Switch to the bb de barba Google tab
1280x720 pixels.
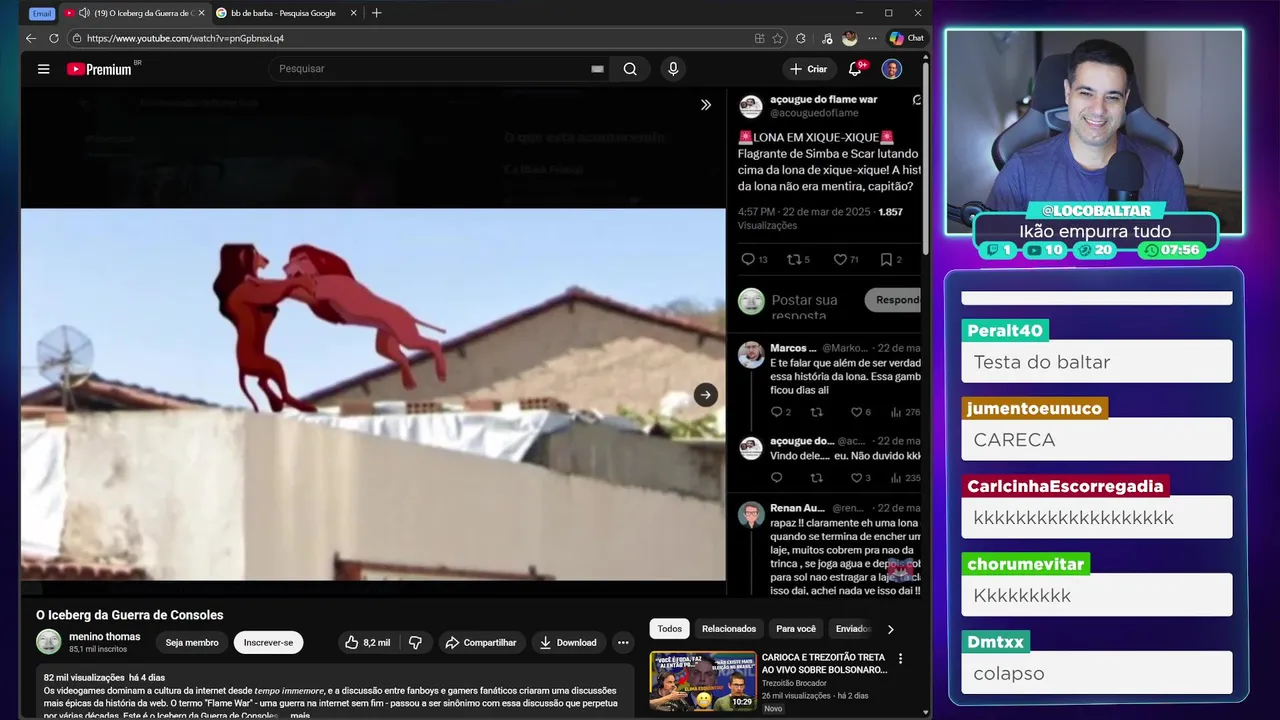tap(283, 13)
